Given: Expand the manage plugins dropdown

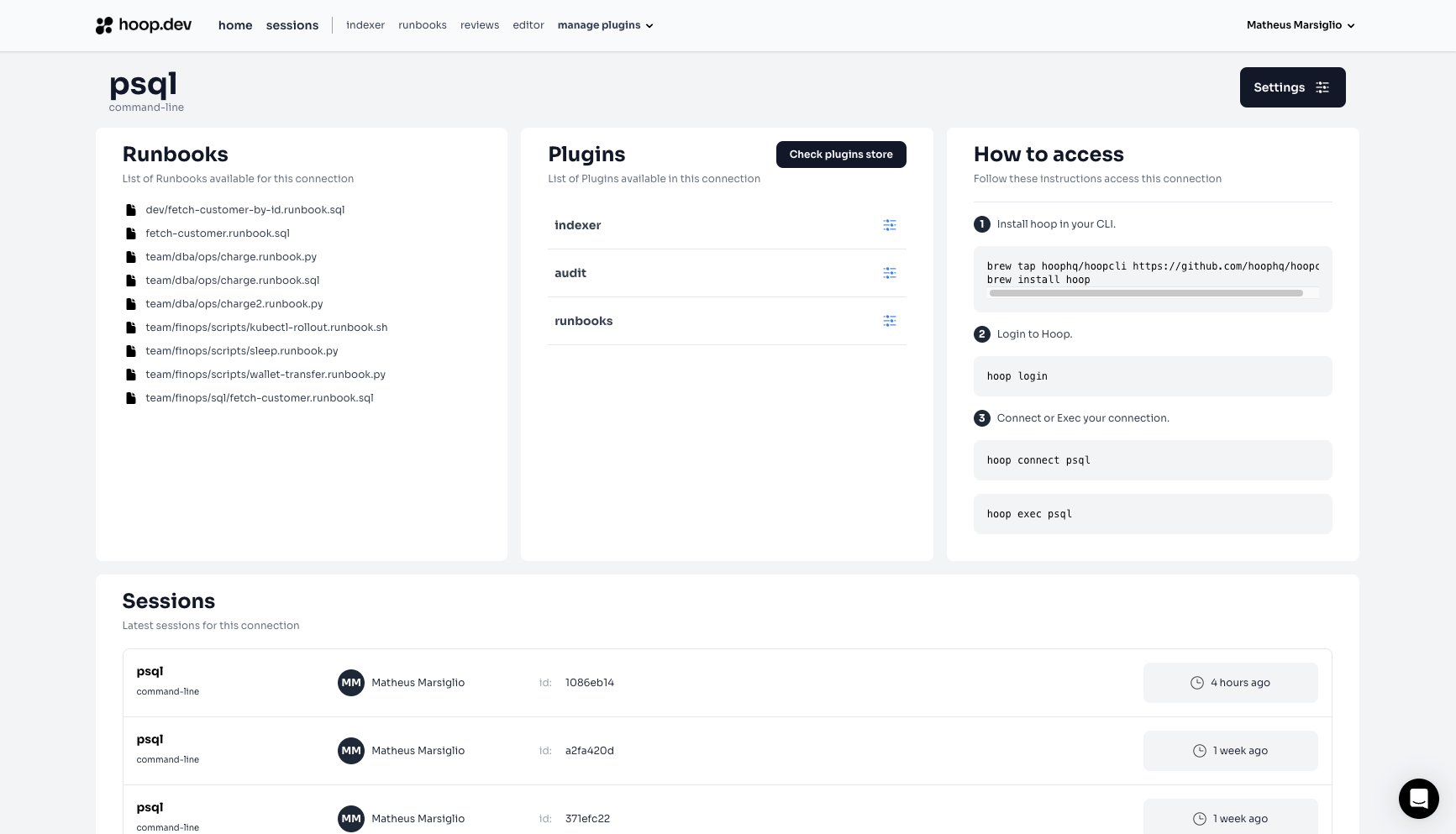Looking at the screenshot, I should pyautogui.click(x=605, y=25).
